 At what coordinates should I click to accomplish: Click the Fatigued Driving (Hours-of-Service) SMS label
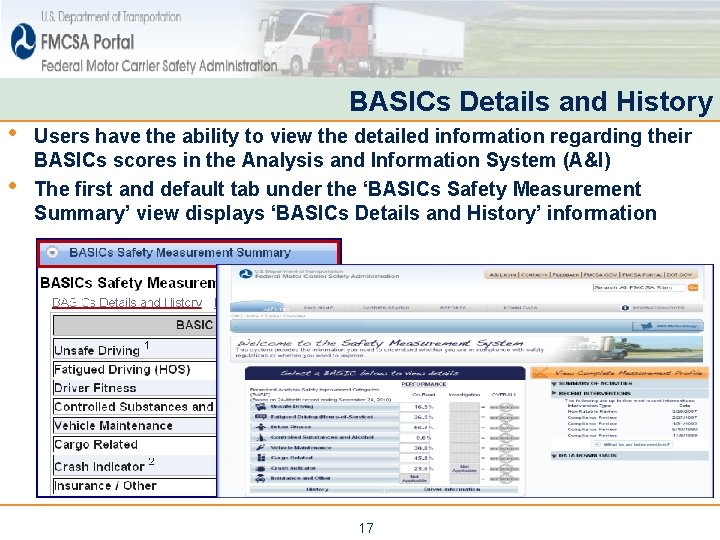pyautogui.click(x=321, y=417)
